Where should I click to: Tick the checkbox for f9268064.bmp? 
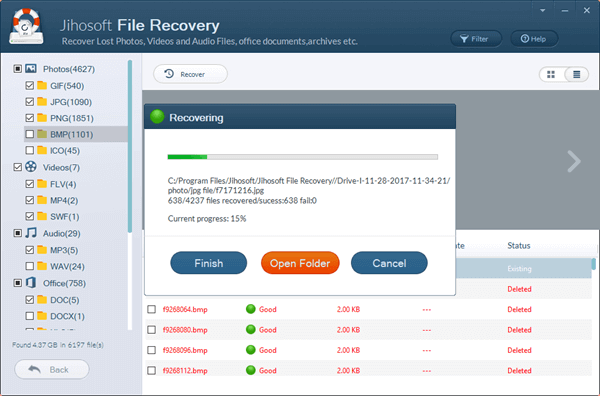coord(152,309)
